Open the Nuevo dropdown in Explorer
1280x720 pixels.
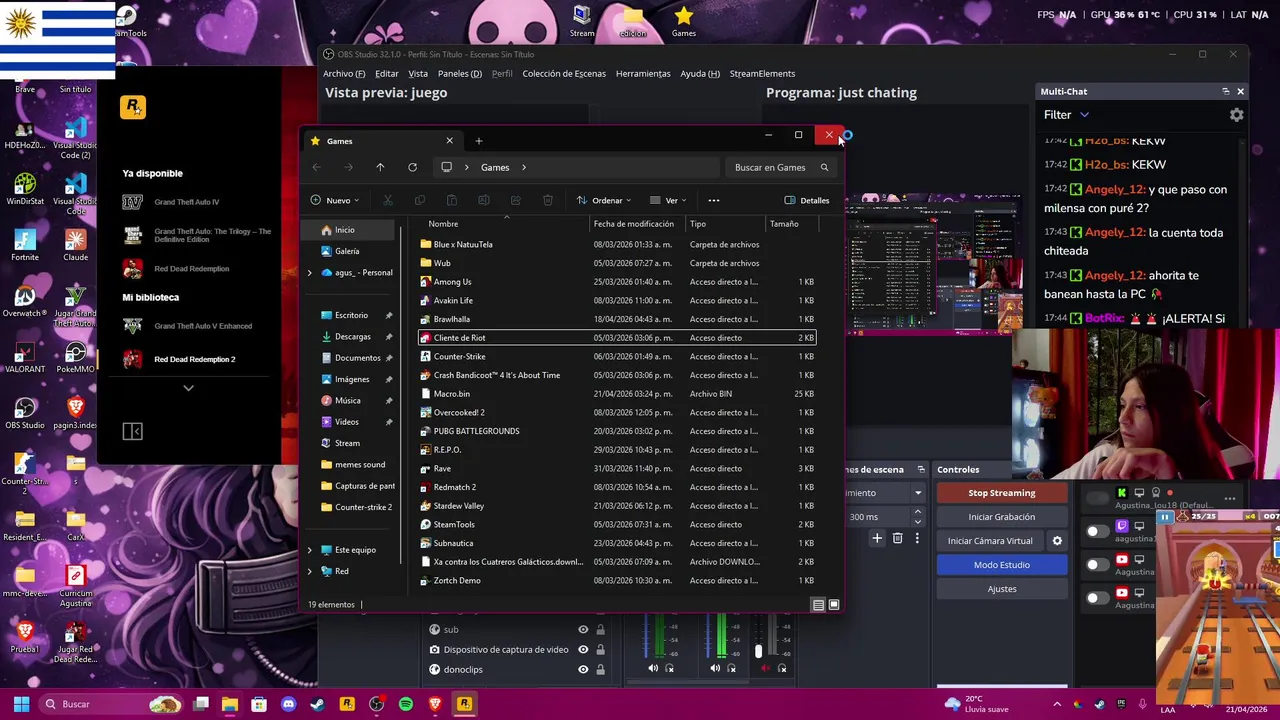(x=335, y=200)
